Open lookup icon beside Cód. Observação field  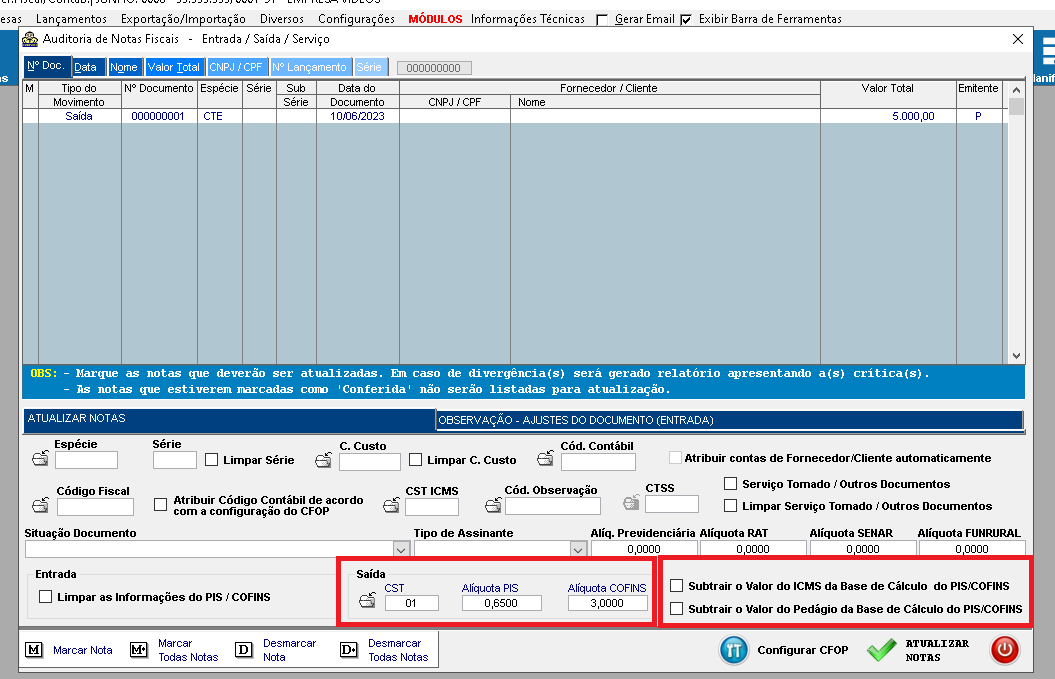493,505
